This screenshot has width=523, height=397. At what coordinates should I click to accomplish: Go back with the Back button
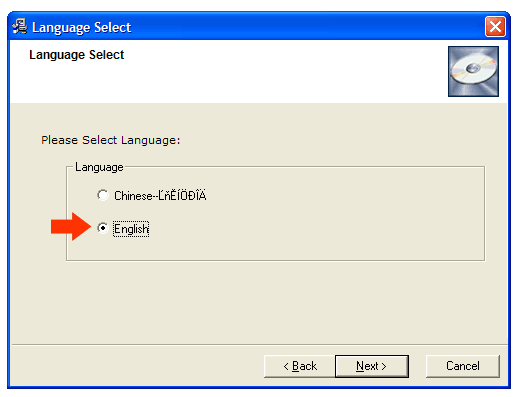pos(300,366)
